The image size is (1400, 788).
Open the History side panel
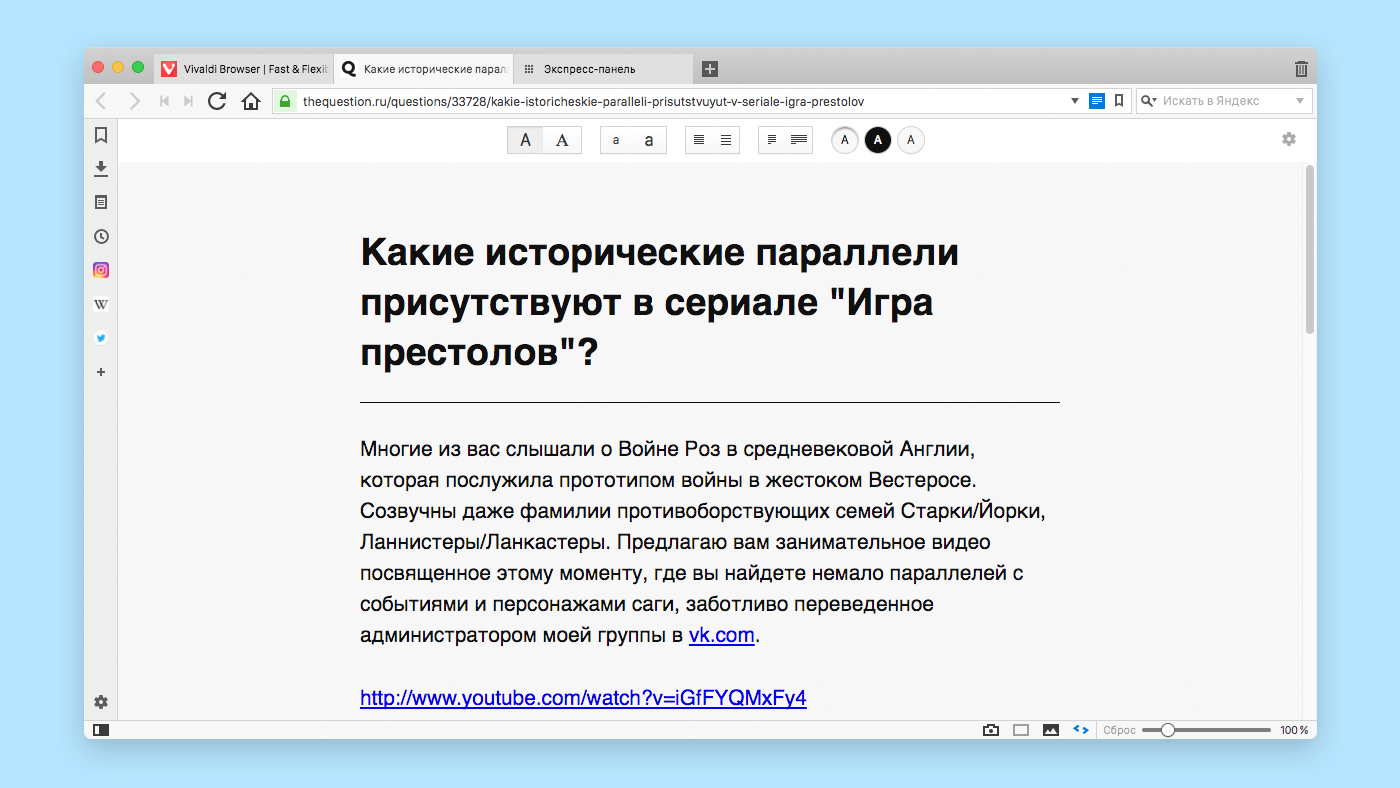101,237
